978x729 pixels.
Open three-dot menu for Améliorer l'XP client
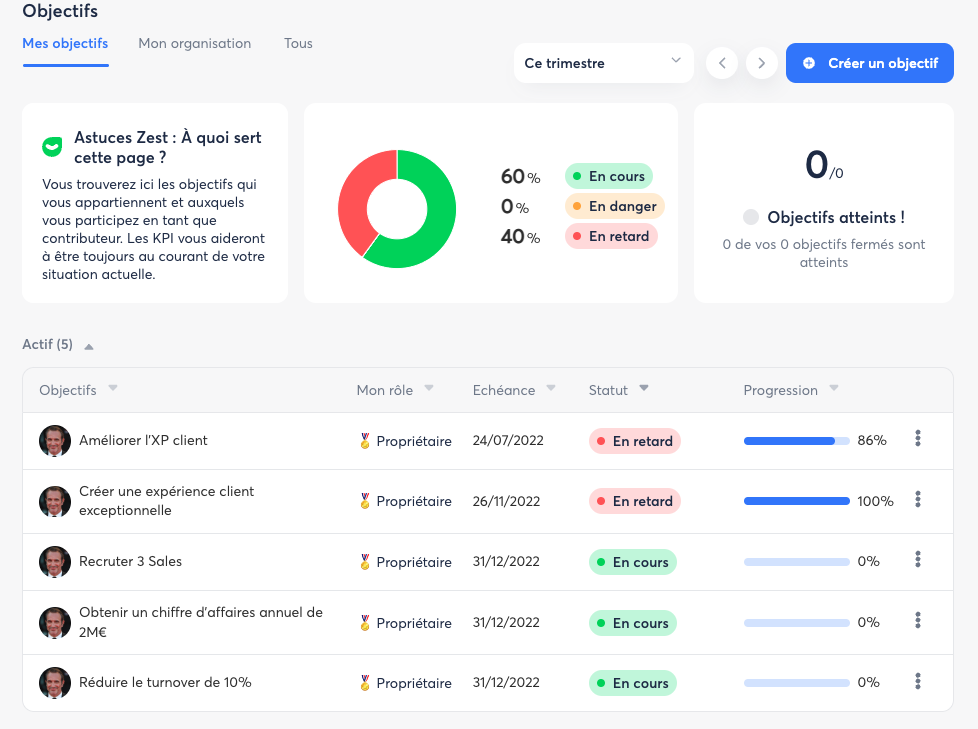(917, 439)
